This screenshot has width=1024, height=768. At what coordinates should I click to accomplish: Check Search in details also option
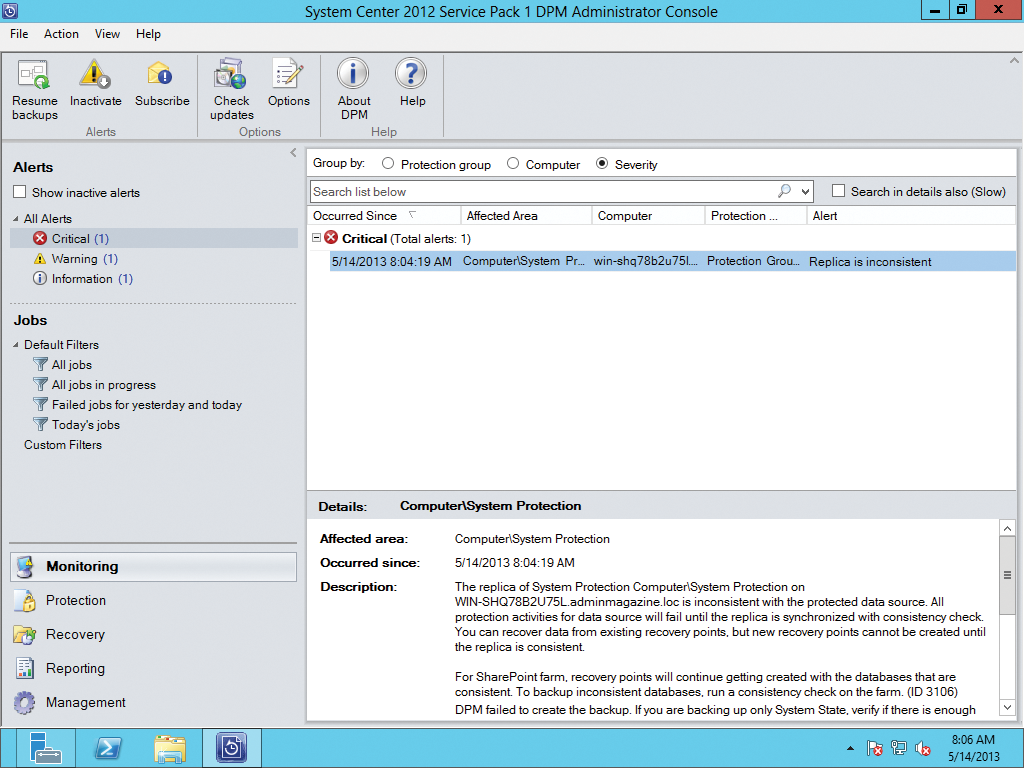838,191
